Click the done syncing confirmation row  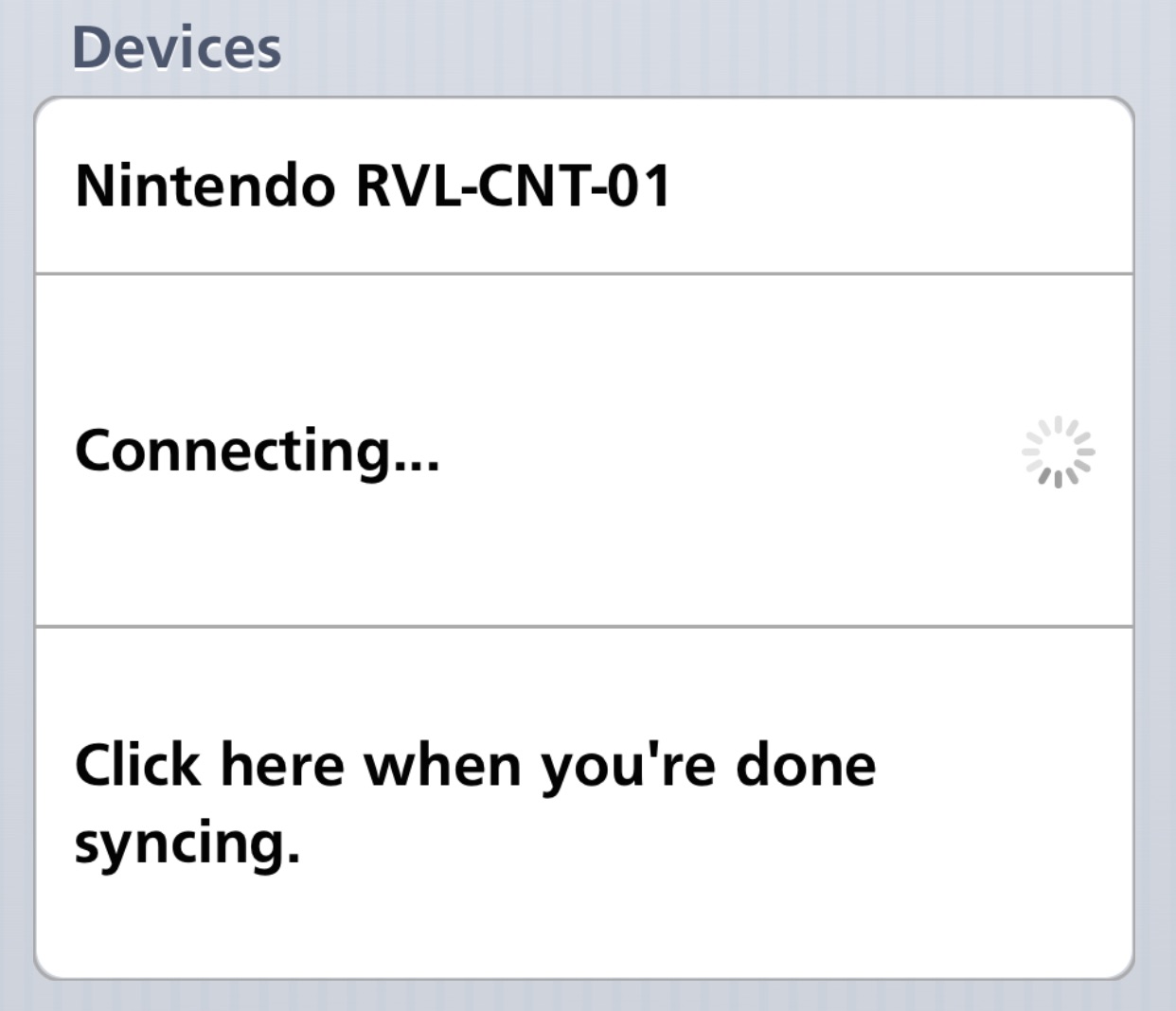pyautogui.click(x=584, y=803)
